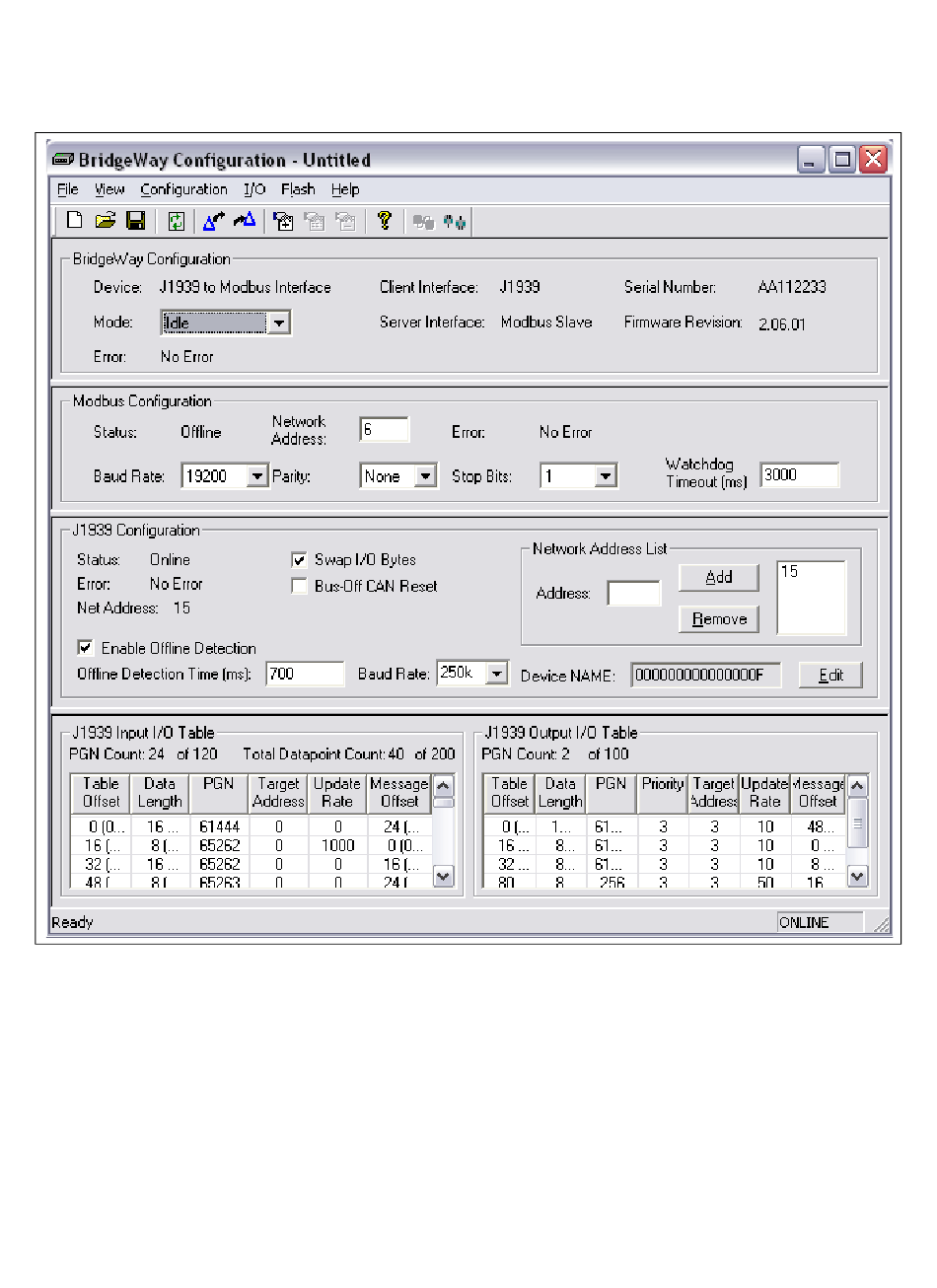Click the add I/O point toolbar icon

pyautogui.click(x=283, y=221)
